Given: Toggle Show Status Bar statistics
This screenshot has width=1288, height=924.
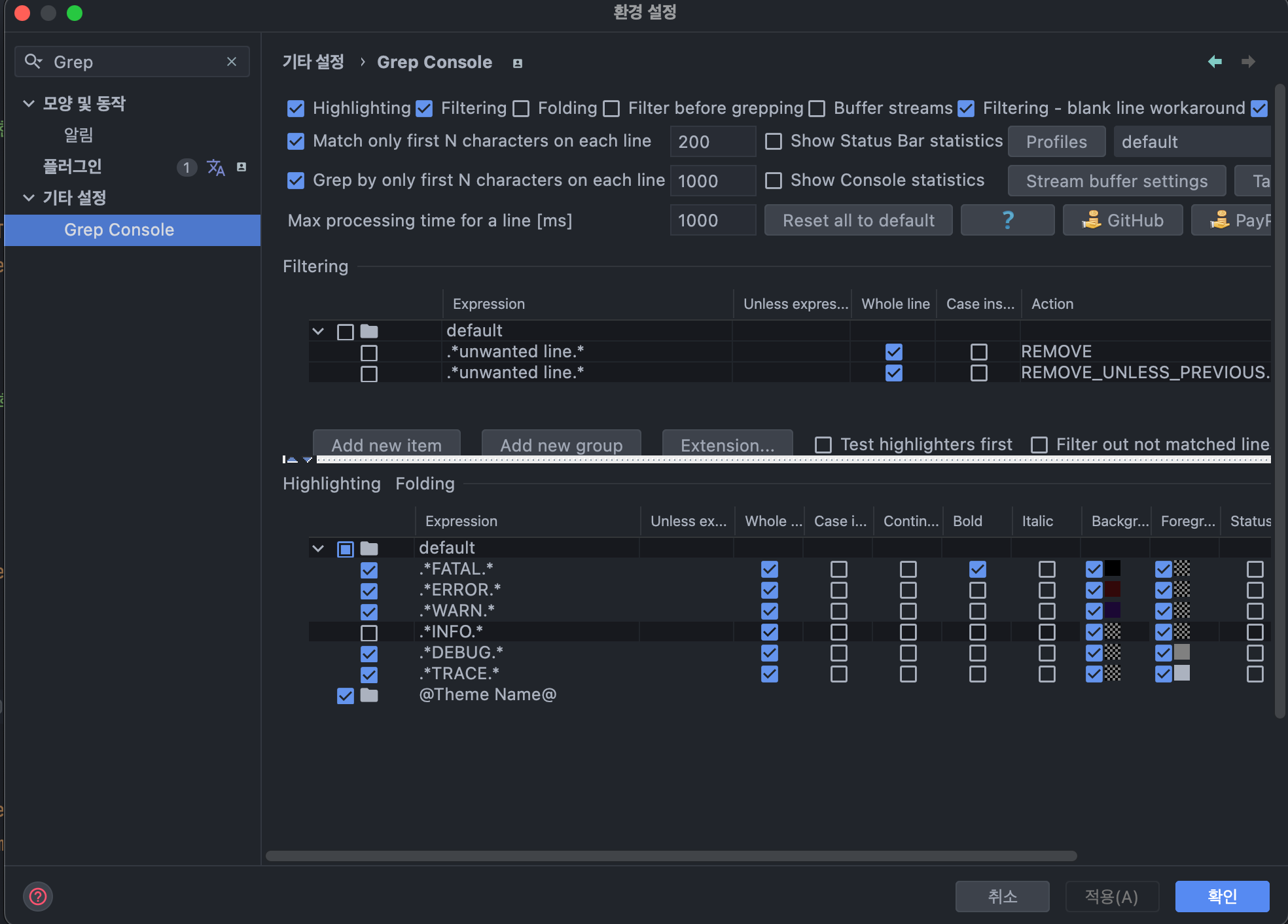Looking at the screenshot, I should (x=774, y=141).
